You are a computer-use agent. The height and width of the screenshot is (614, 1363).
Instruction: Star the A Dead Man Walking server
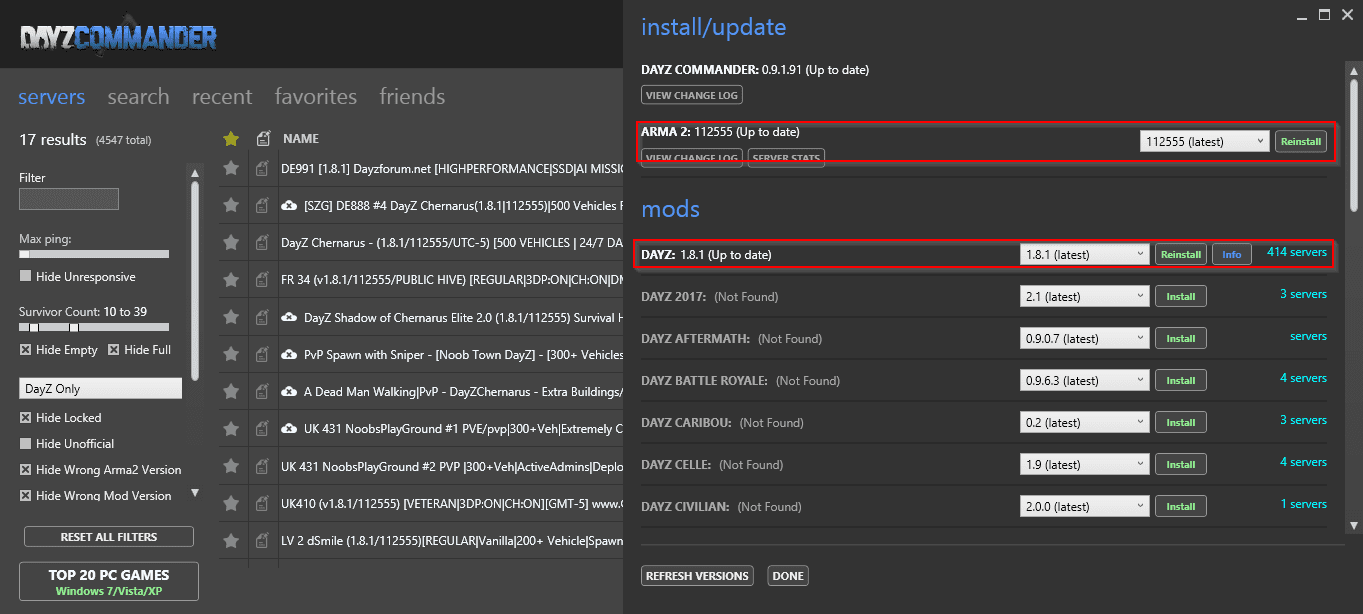pos(231,391)
